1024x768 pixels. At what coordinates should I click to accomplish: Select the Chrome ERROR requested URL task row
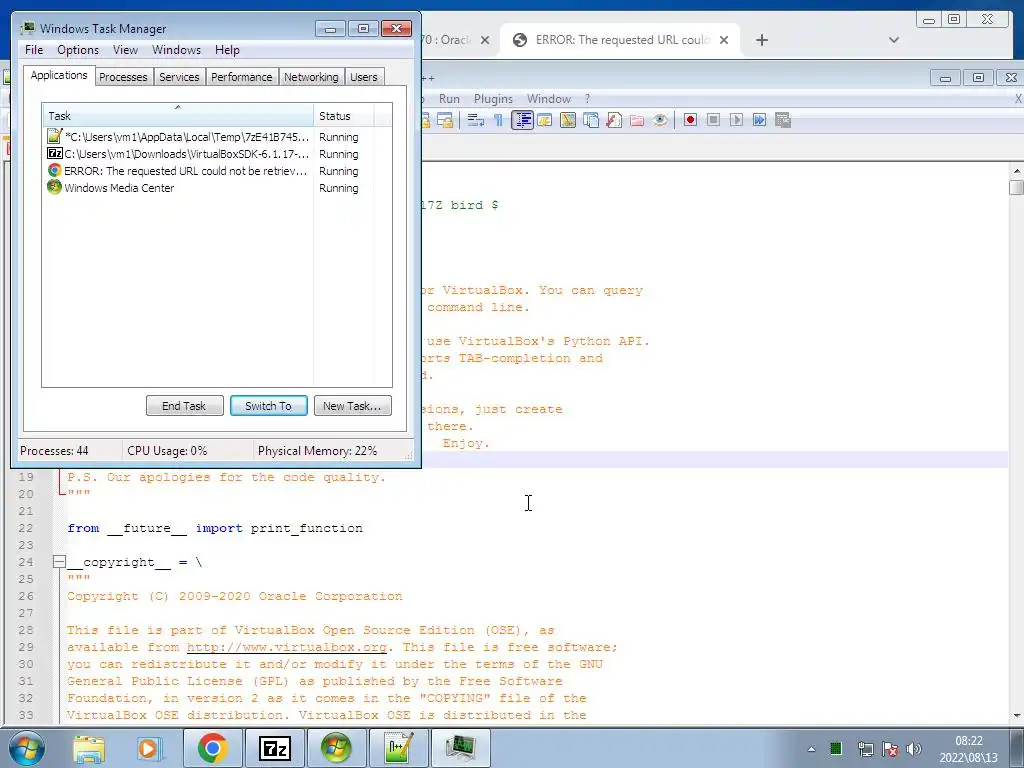coord(210,171)
